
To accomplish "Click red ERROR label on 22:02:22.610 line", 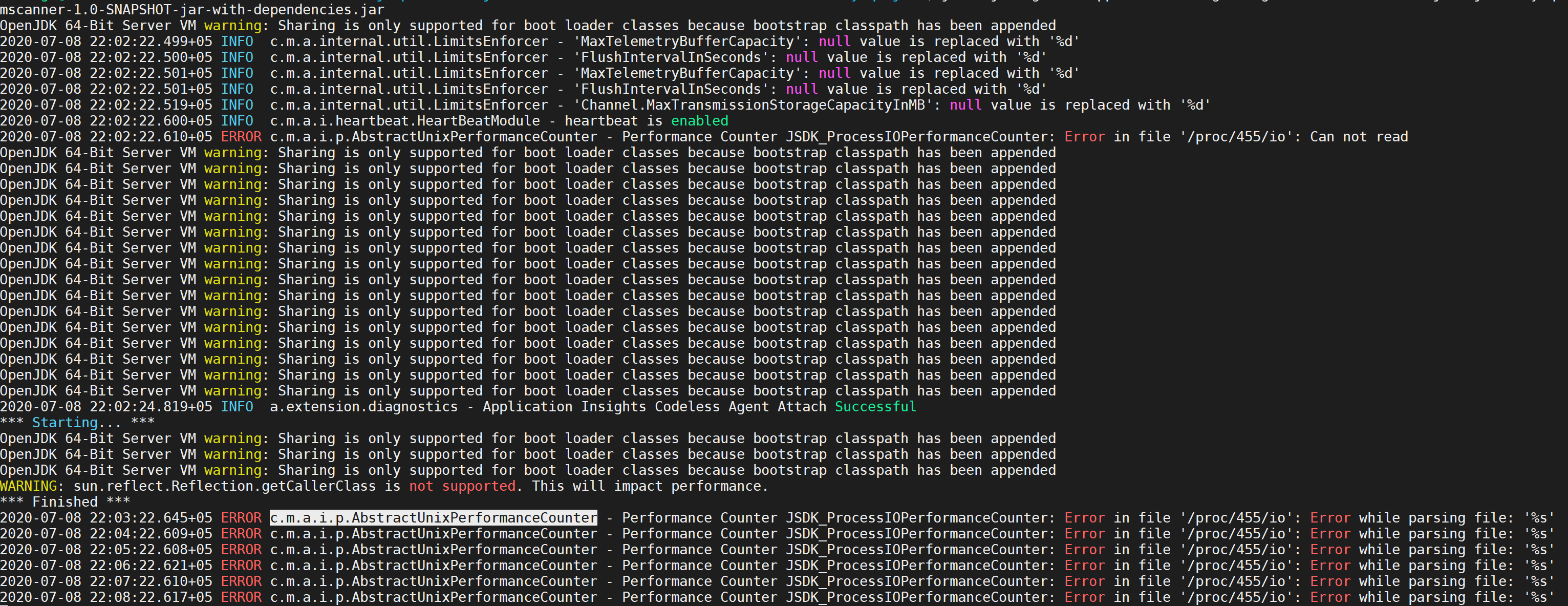I will (241, 136).
